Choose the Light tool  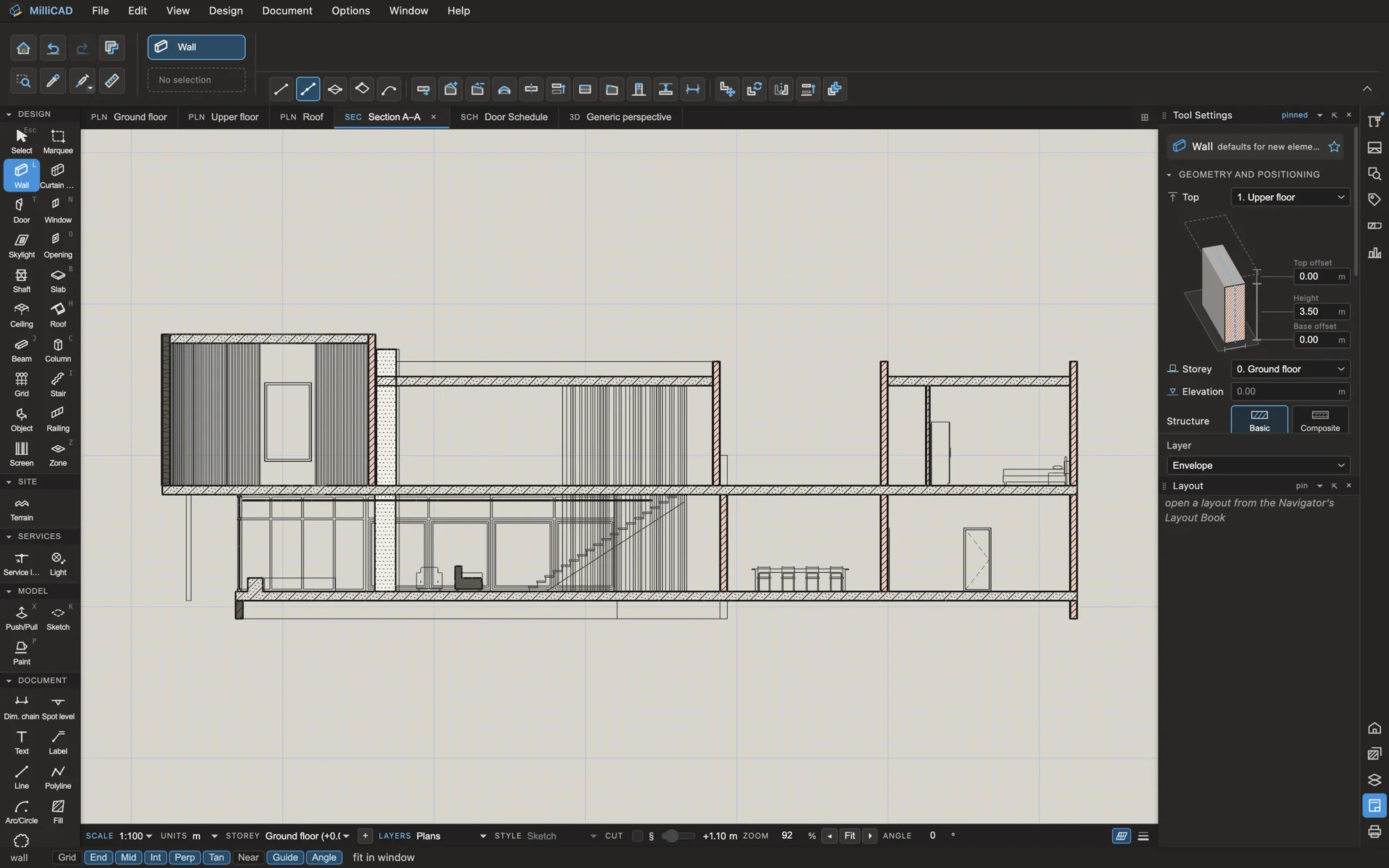point(58,563)
